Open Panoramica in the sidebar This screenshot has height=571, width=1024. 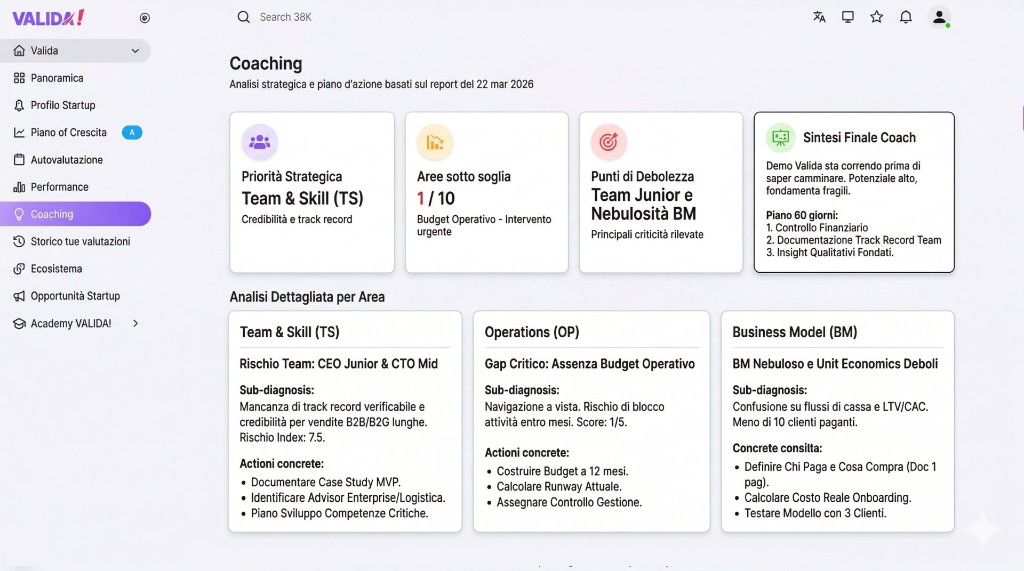pos(76,78)
